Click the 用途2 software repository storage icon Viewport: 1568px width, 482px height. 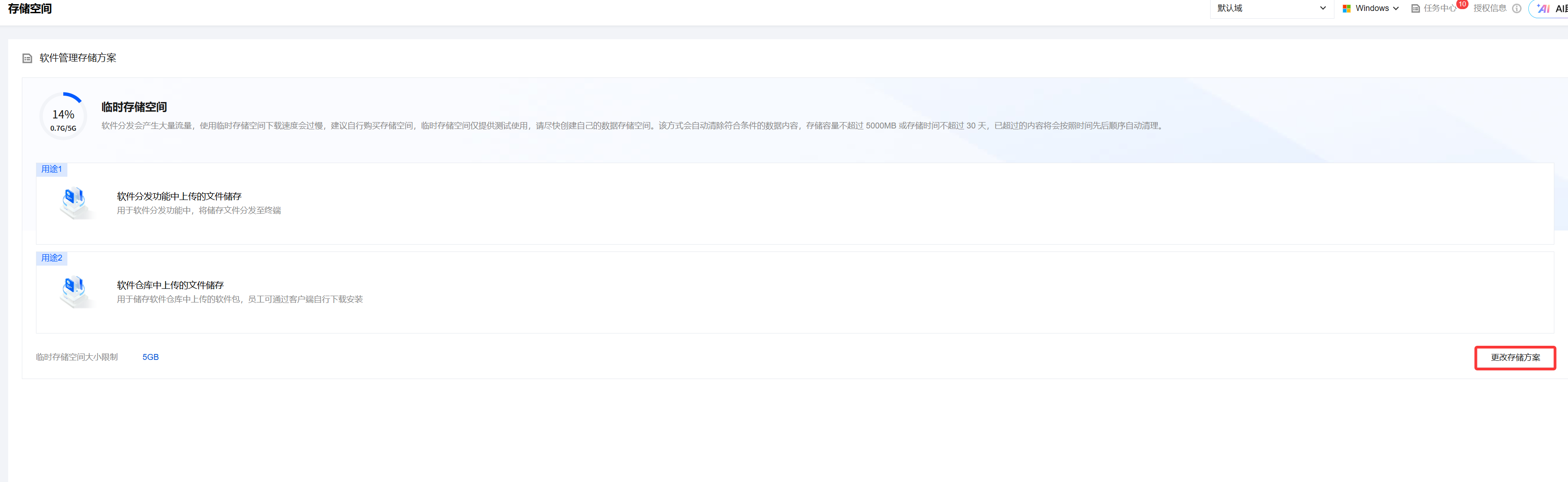click(x=75, y=291)
